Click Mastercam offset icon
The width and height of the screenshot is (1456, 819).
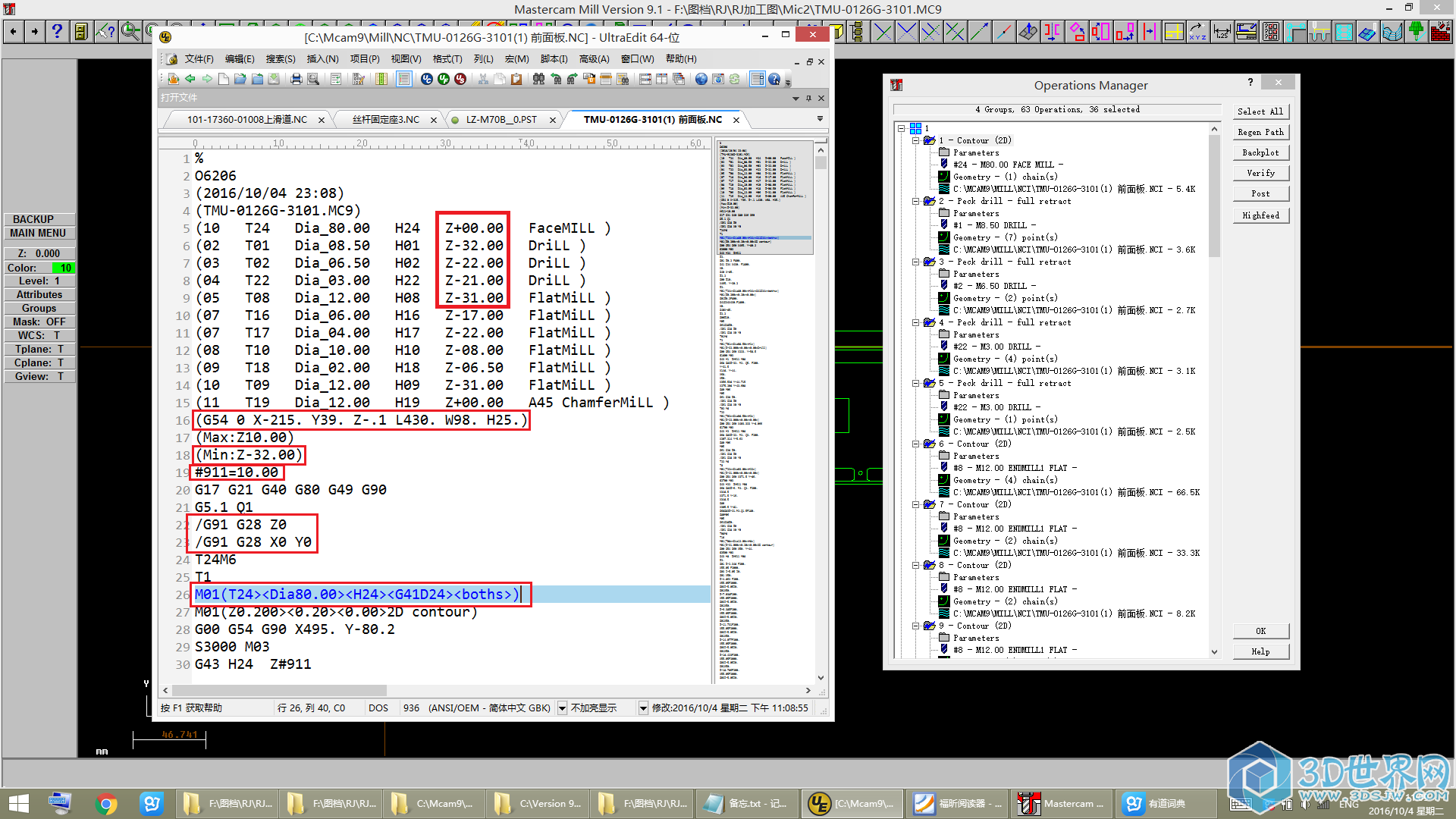pyautogui.click(x=1150, y=32)
